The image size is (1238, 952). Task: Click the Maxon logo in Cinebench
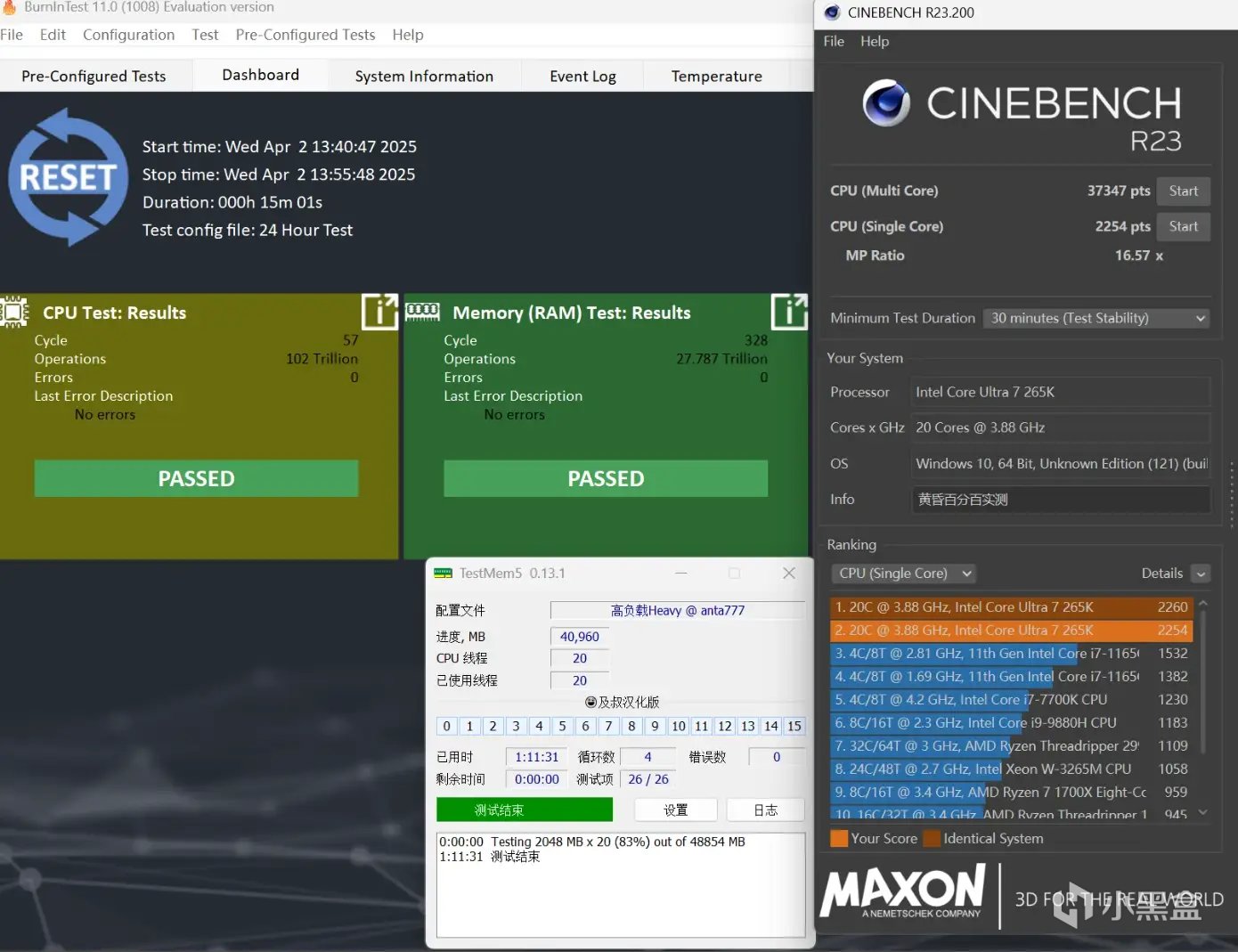tap(903, 891)
